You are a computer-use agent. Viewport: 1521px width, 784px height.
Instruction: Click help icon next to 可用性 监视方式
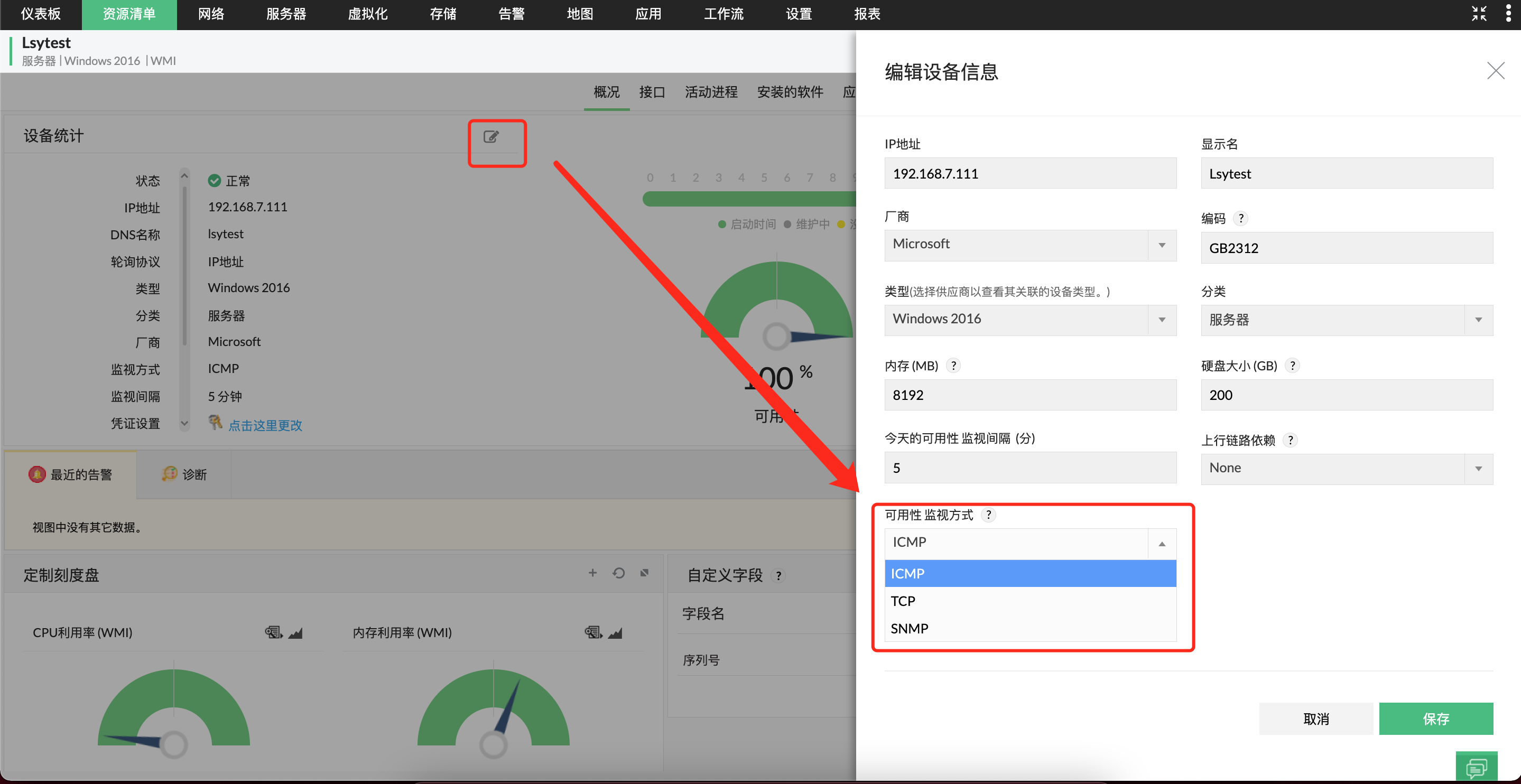pos(988,515)
